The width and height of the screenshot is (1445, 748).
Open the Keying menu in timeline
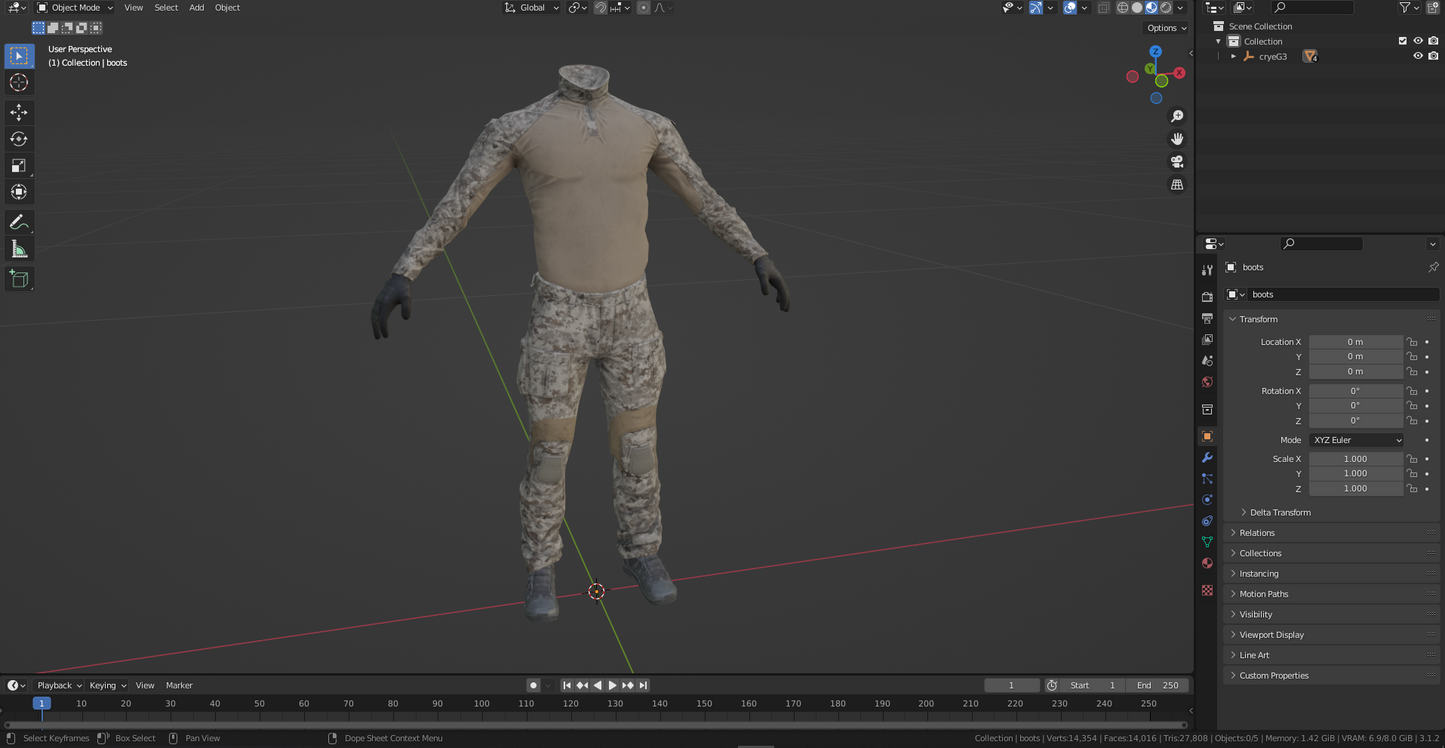pos(107,685)
